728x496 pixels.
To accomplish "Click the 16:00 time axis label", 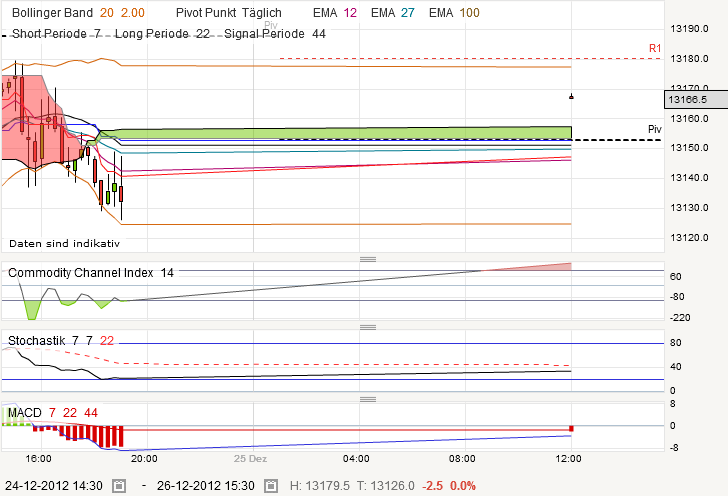I will [39, 459].
